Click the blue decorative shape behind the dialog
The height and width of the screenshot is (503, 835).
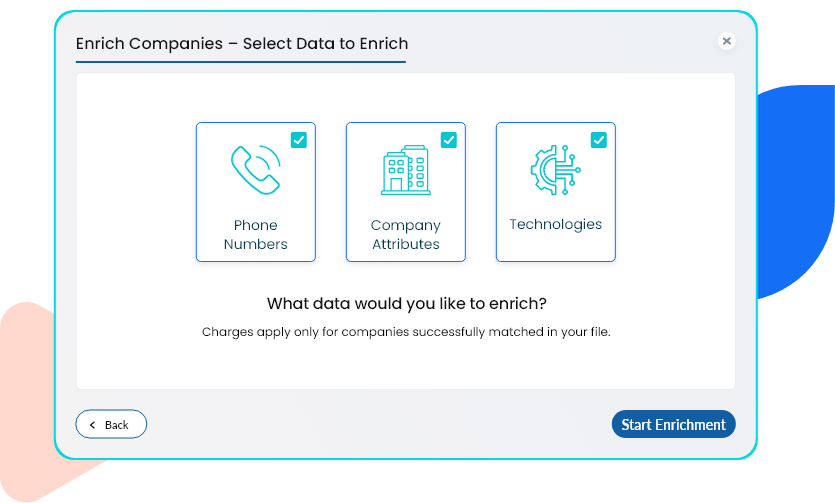tap(795, 190)
